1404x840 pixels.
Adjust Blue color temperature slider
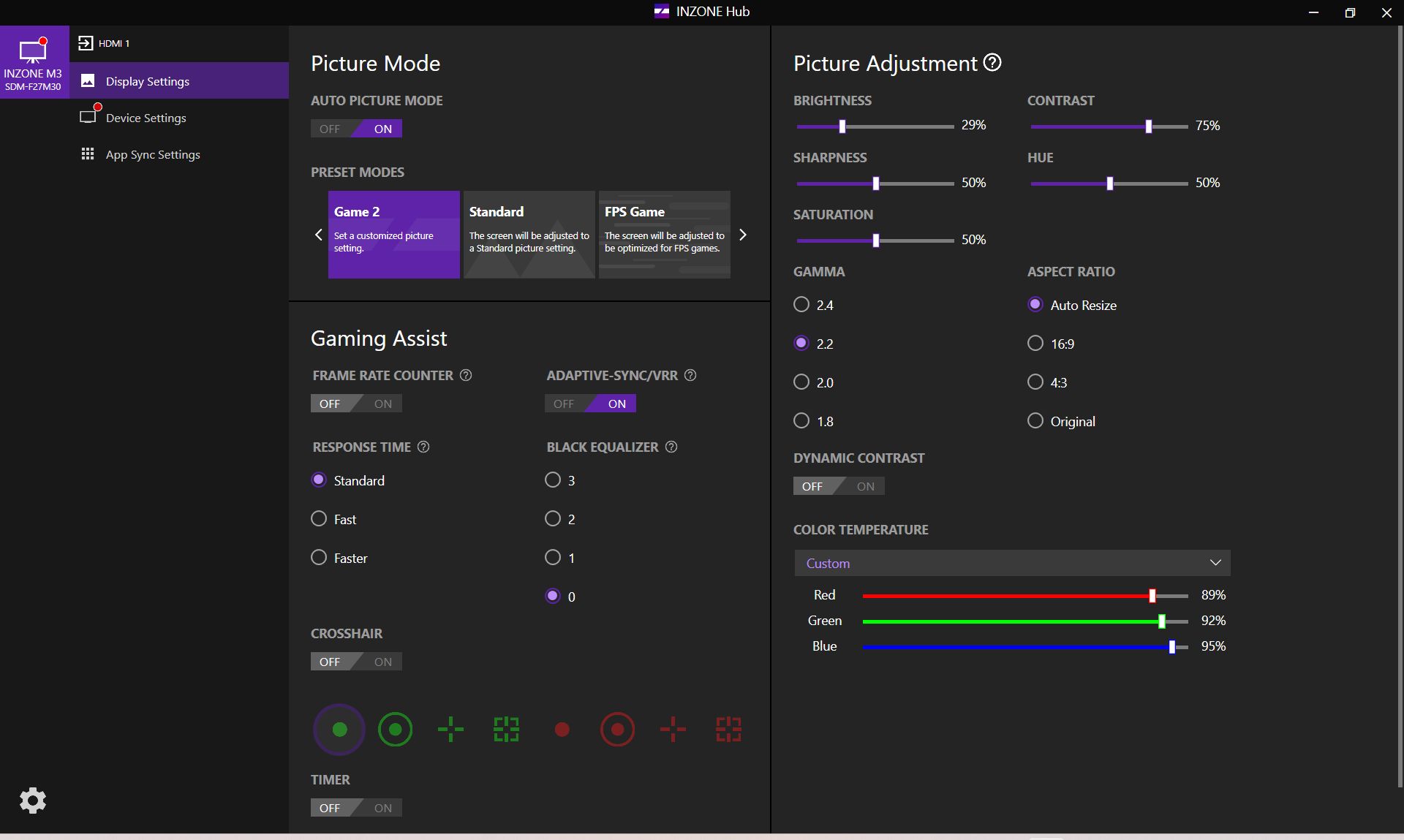click(1172, 647)
